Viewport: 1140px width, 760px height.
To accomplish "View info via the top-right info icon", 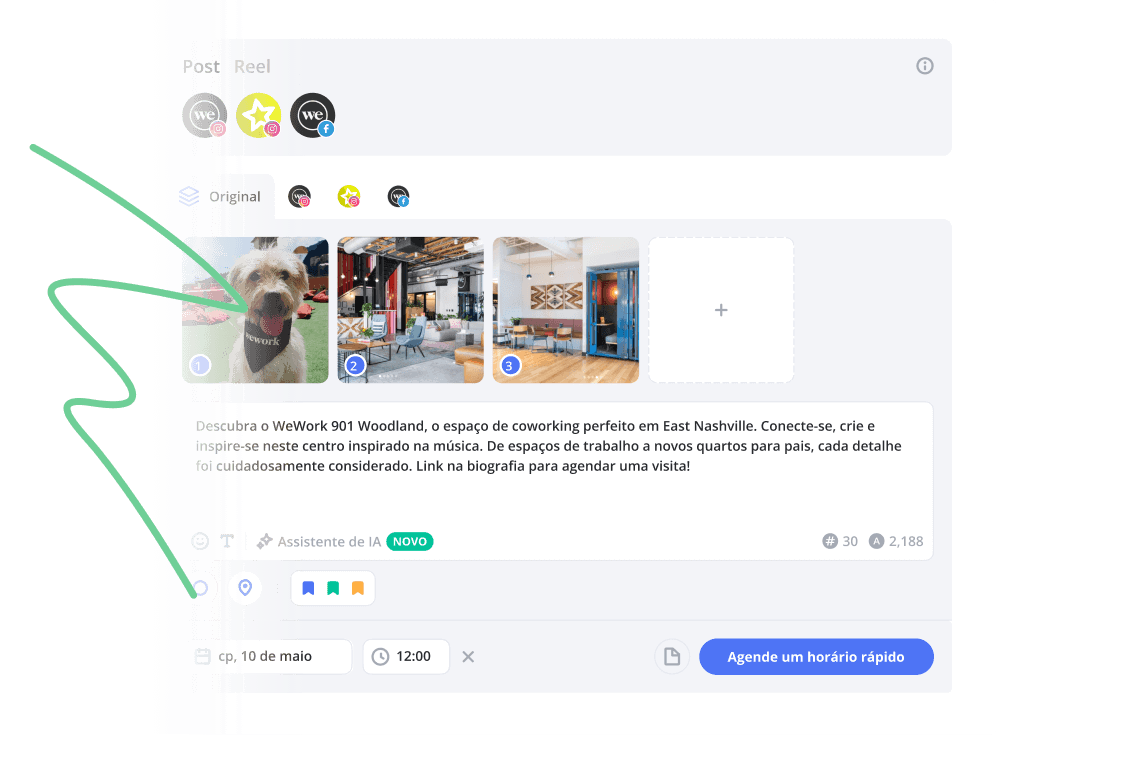I will click(x=924, y=65).
